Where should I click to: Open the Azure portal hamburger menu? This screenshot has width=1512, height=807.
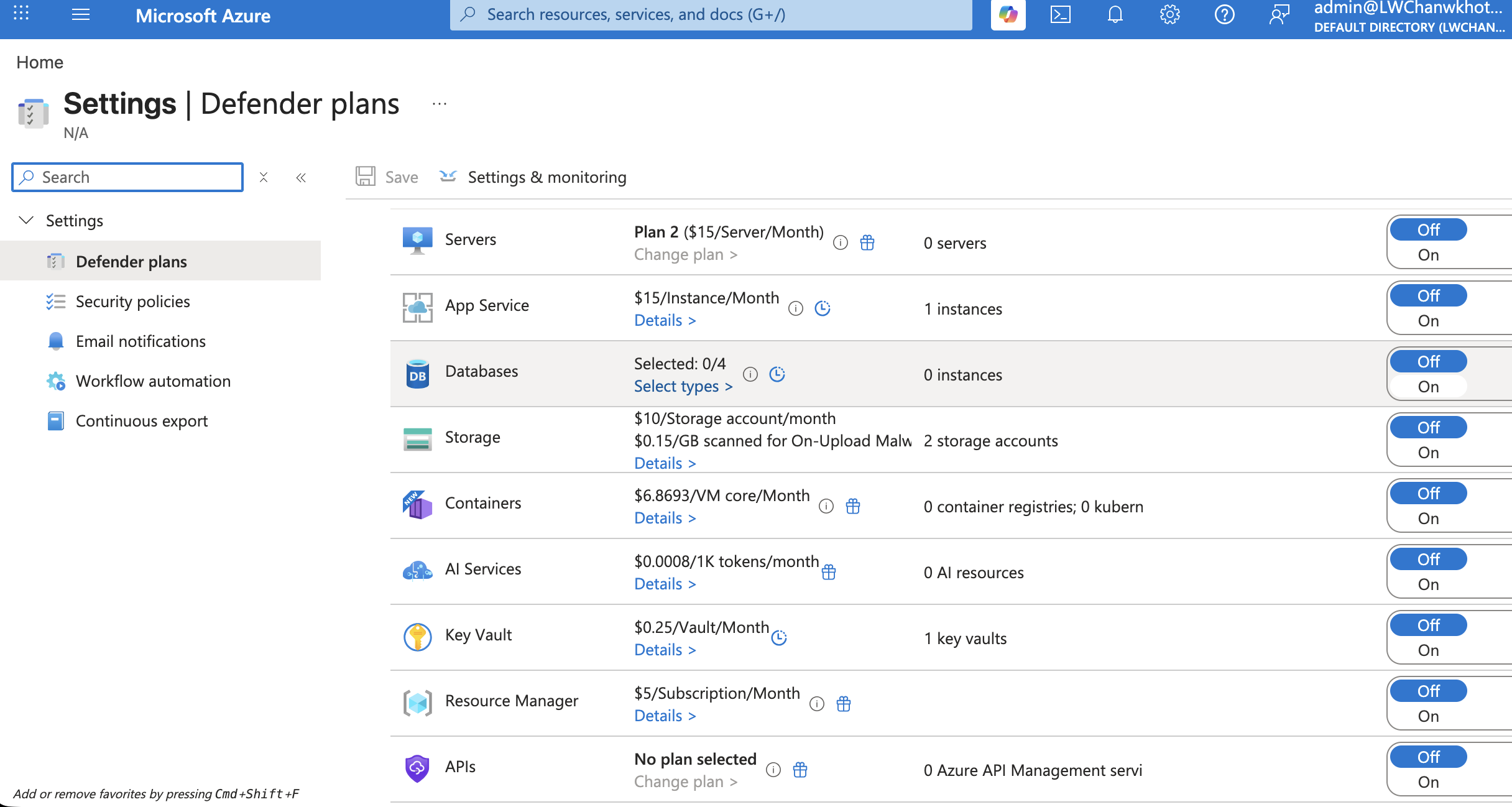click(81, 14)
